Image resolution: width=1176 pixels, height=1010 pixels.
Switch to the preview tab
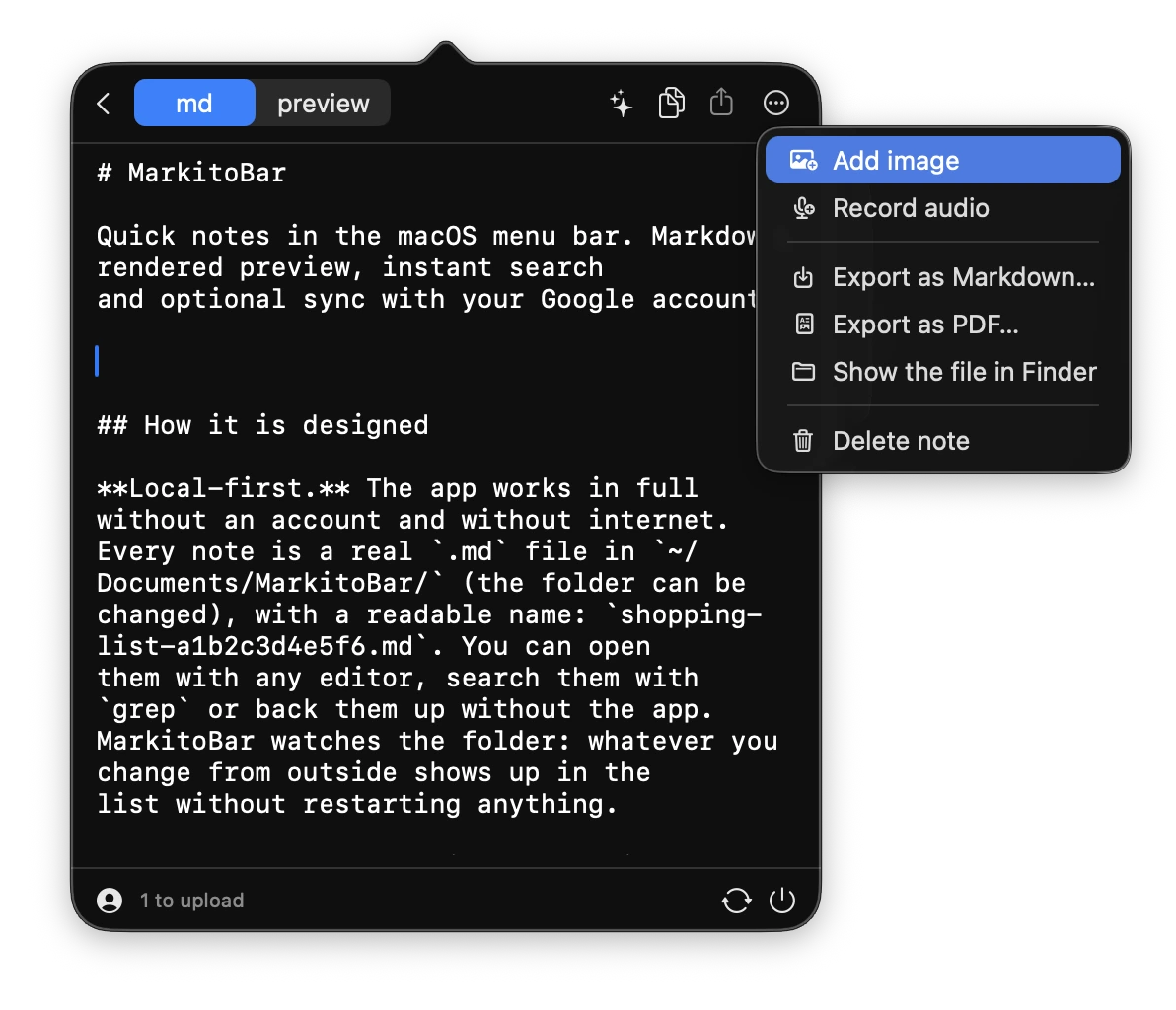[x=324, y=103]
